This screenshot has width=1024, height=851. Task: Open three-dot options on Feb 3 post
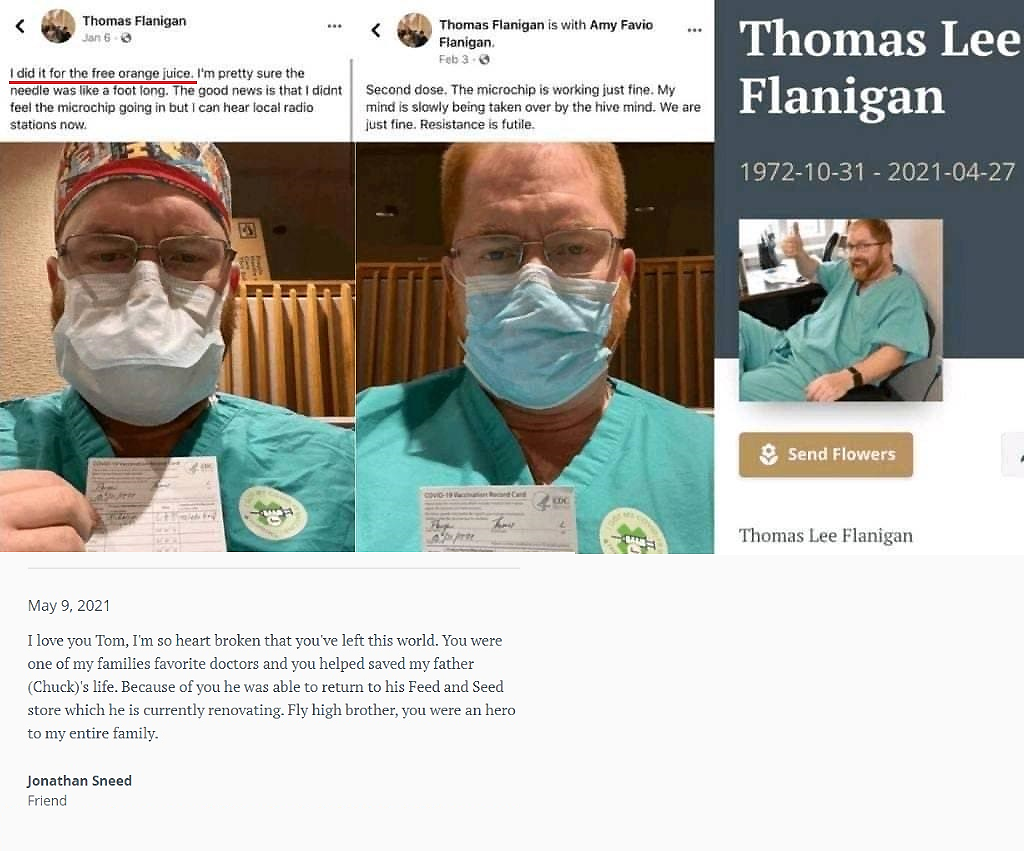[695, 30]
